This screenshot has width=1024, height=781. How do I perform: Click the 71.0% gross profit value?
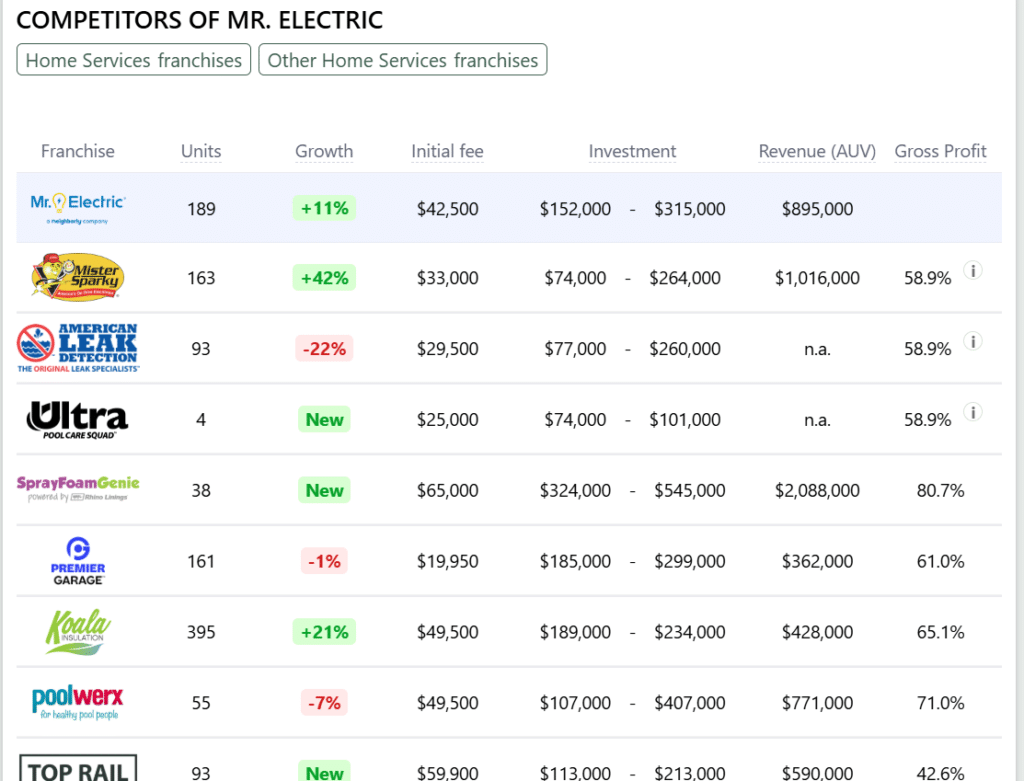tap(940, 703)
